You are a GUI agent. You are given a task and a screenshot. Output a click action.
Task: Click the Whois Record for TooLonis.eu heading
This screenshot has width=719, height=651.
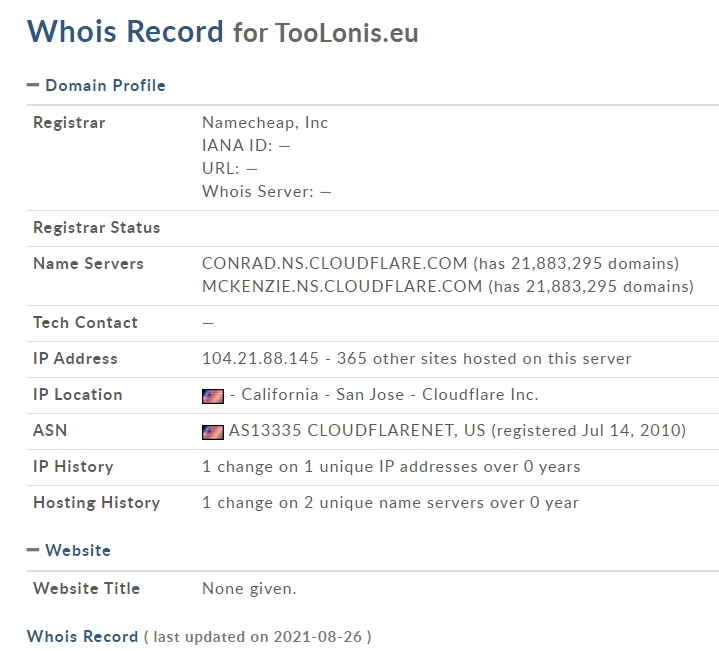(x=222, y=32)
